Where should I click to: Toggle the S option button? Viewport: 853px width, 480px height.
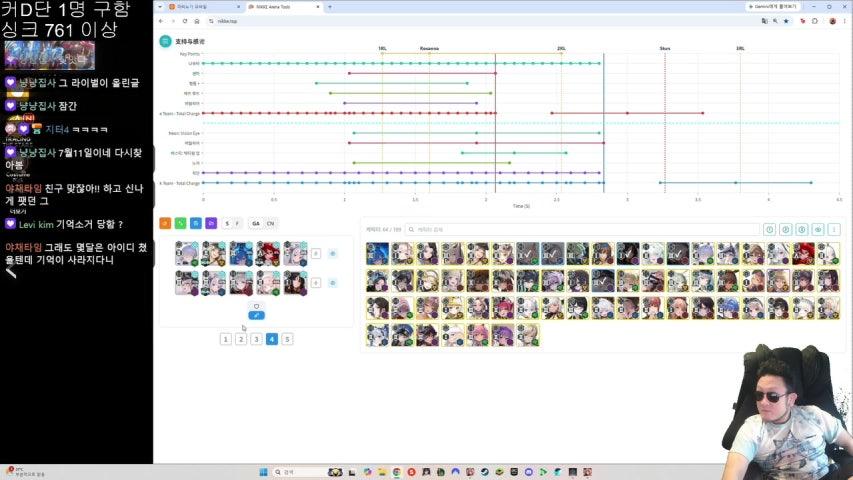pyautogui.click(x=227, y=224)
